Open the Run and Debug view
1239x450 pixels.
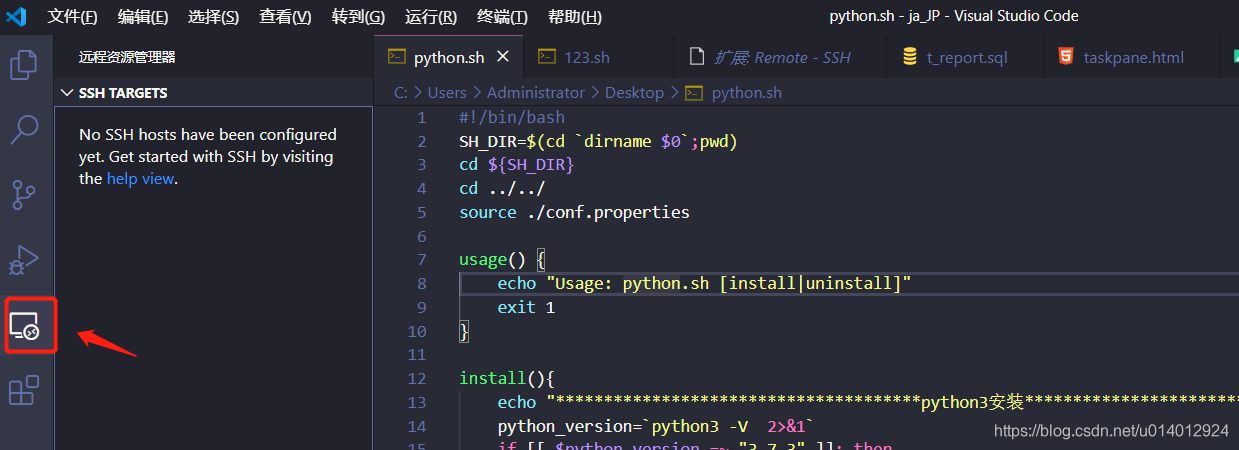pyautogui.click(x=24, y=259)
